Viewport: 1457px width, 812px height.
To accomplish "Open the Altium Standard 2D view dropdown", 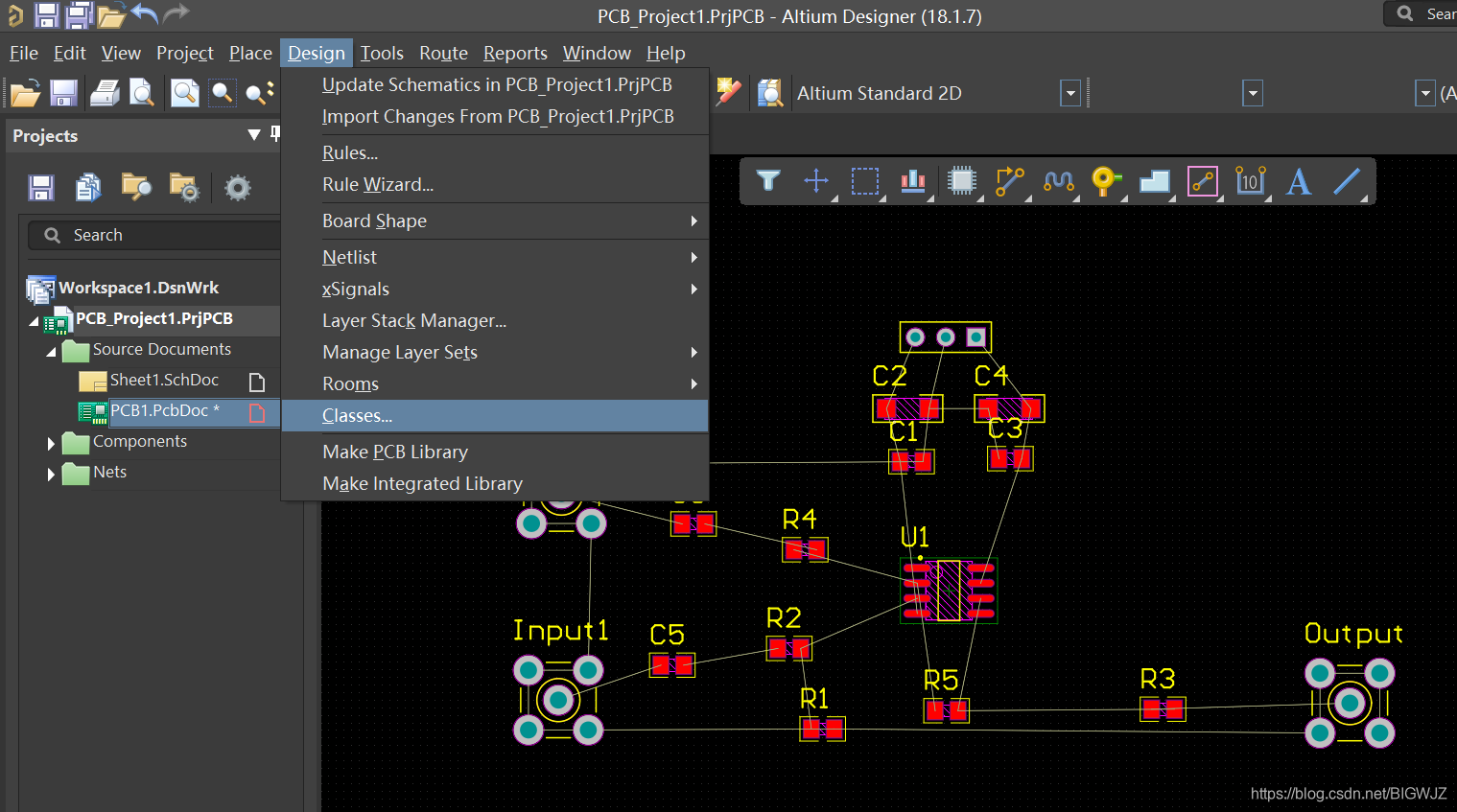I will point(1070,93).
